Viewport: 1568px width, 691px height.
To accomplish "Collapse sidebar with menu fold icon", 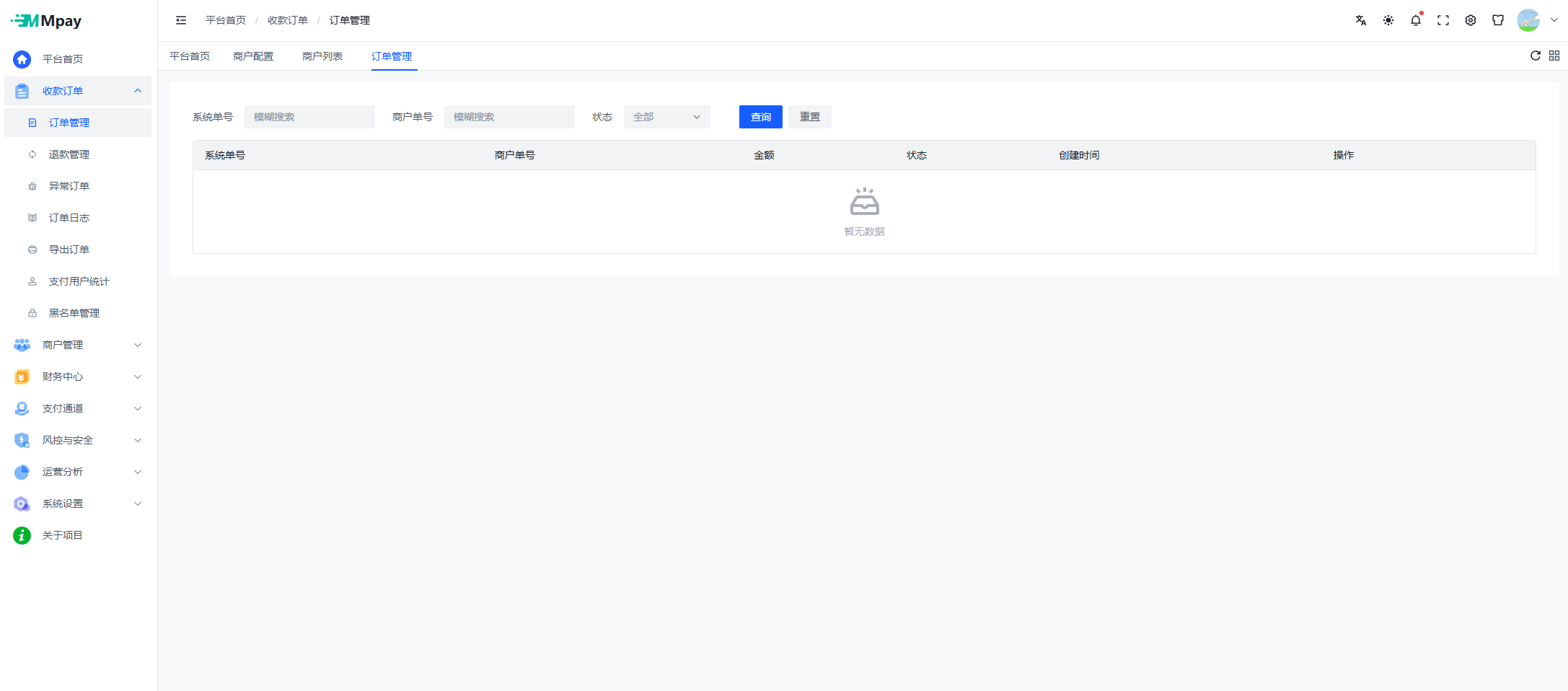I will point(181,20).
